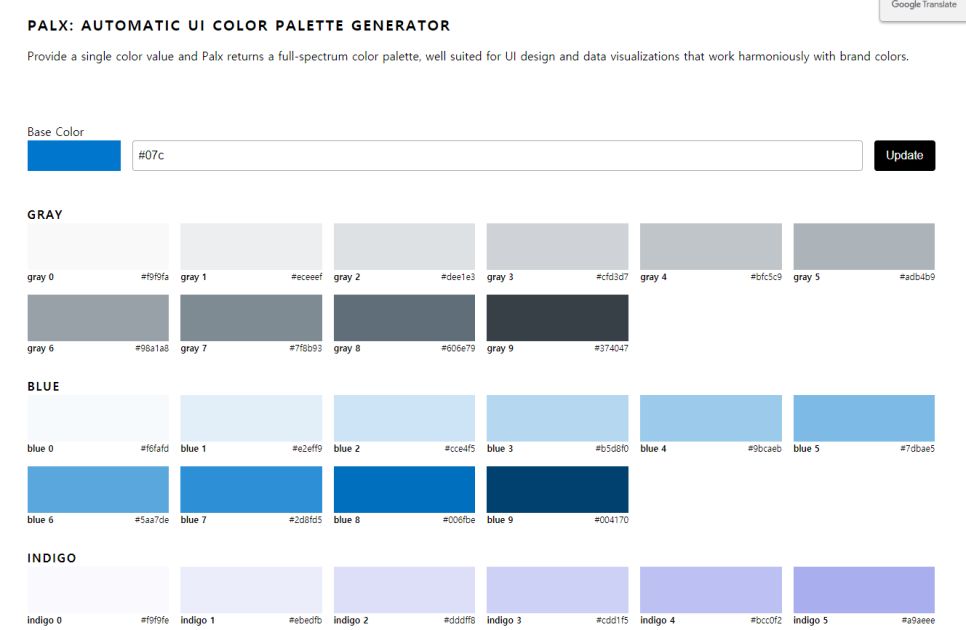966x630 pixels.
Task: Click the blue 7 hex code #2d8fd5
Action: (x=306, y=520)
